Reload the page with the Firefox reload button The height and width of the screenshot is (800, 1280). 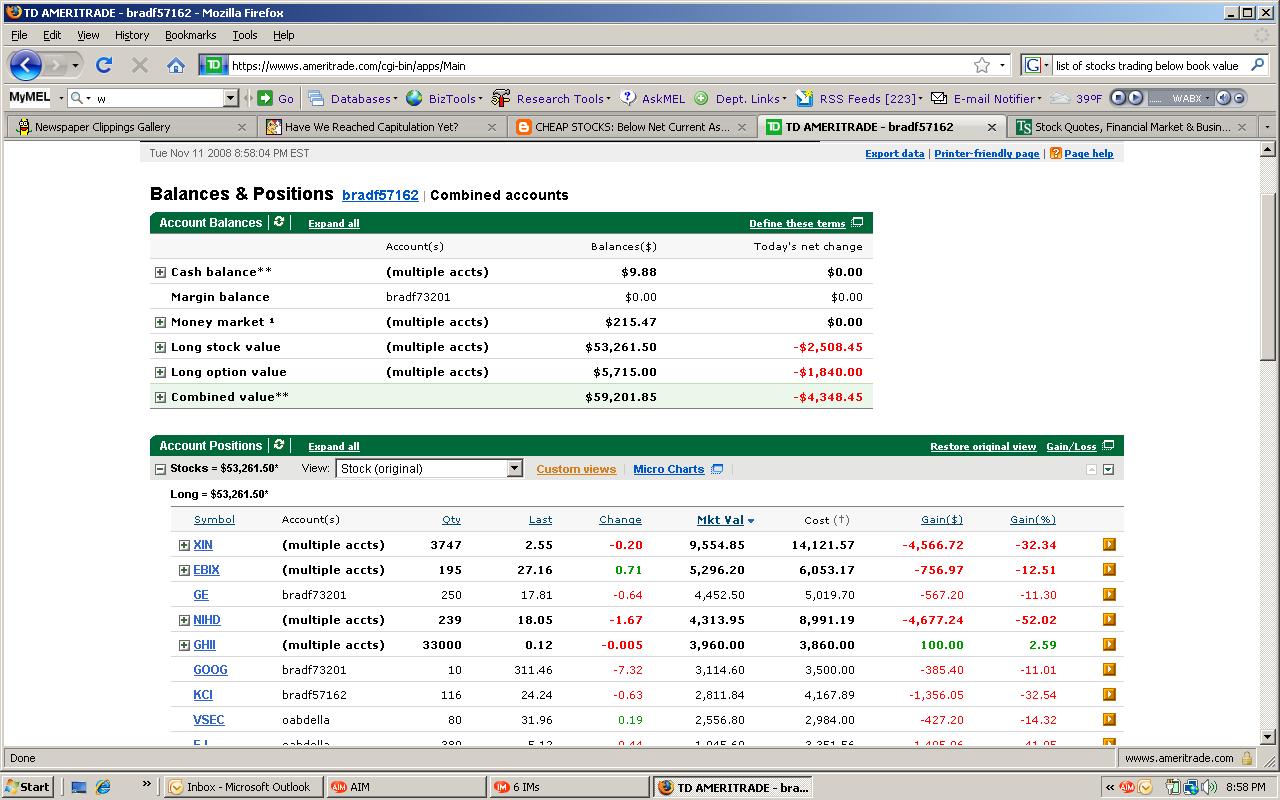103,65
